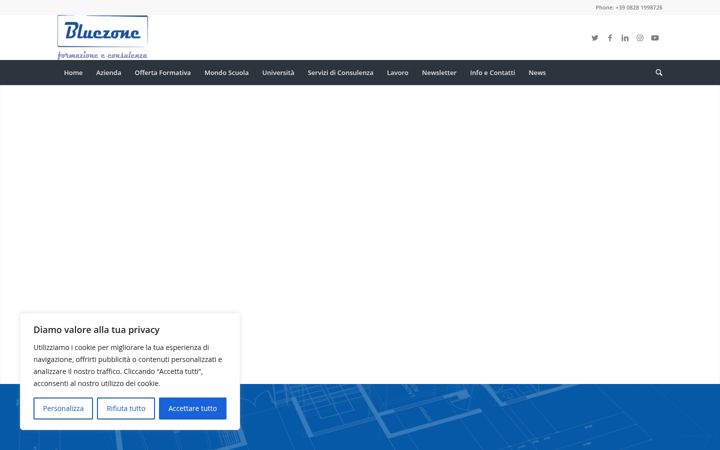Go to the Home menu item
720x450 pixels.
(73, 73)
